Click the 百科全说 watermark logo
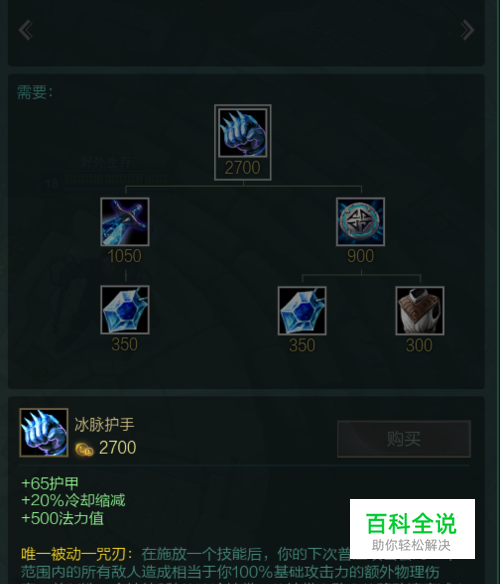Viewport: 500px width, 584px height. 412,529
